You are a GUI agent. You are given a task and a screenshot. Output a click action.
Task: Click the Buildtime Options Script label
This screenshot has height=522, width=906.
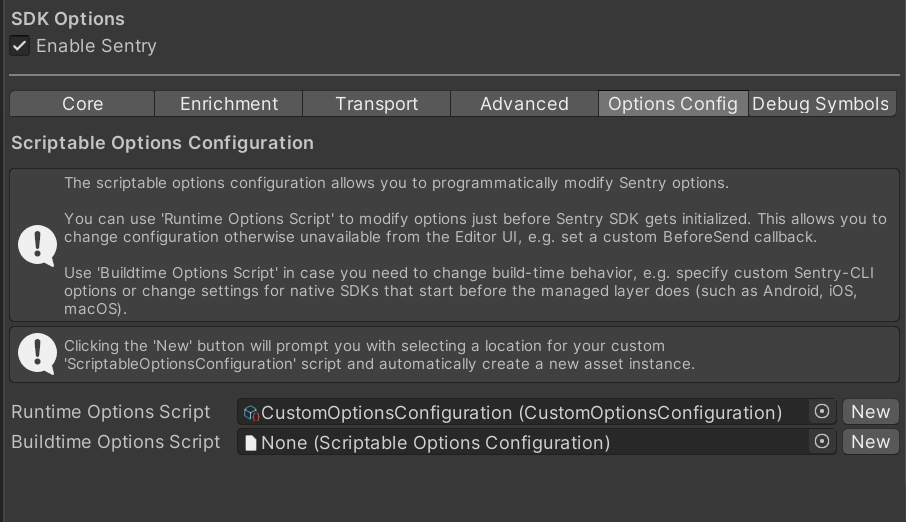coord(116,442)
